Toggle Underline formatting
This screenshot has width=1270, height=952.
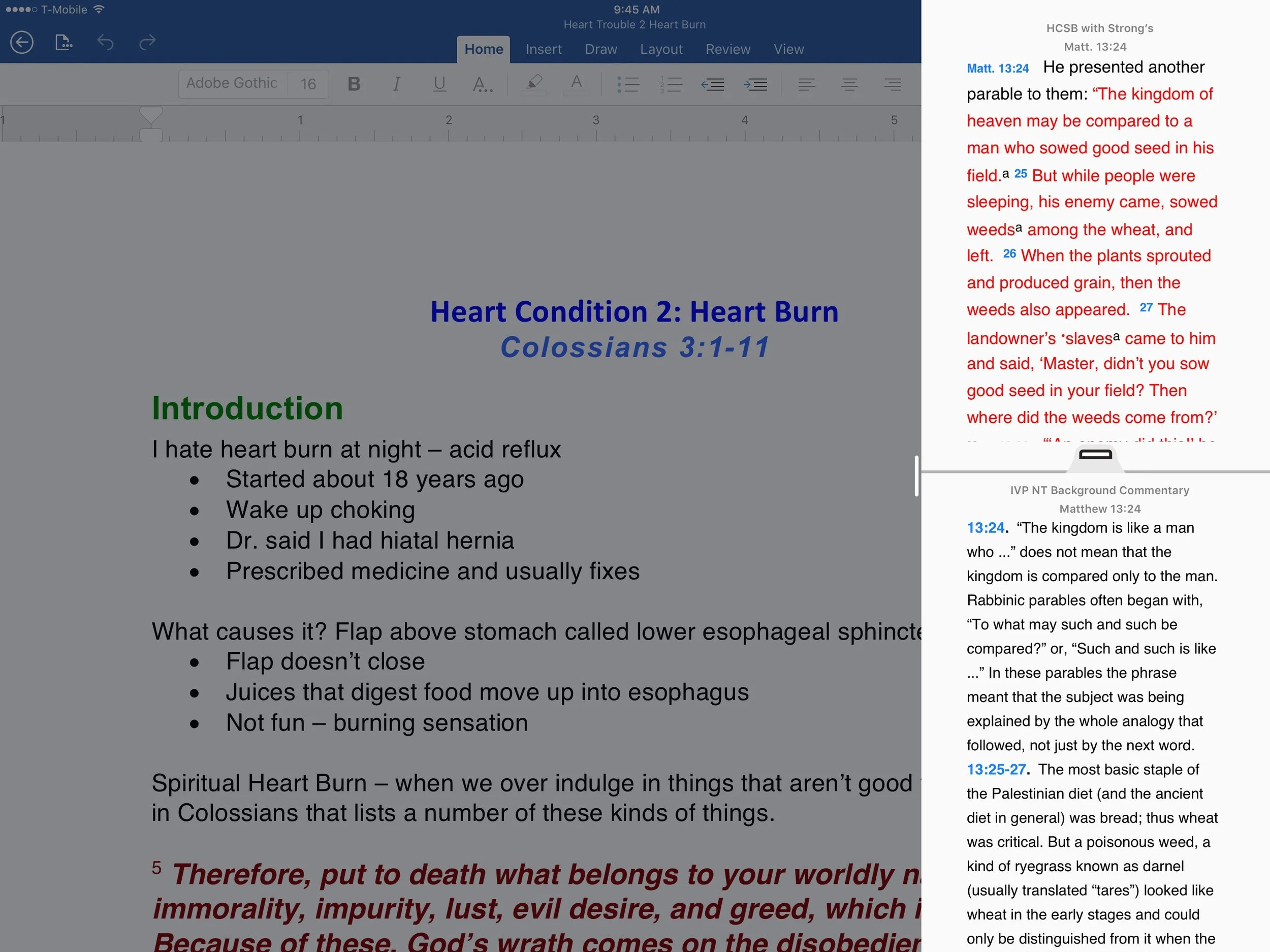point(439,84)
